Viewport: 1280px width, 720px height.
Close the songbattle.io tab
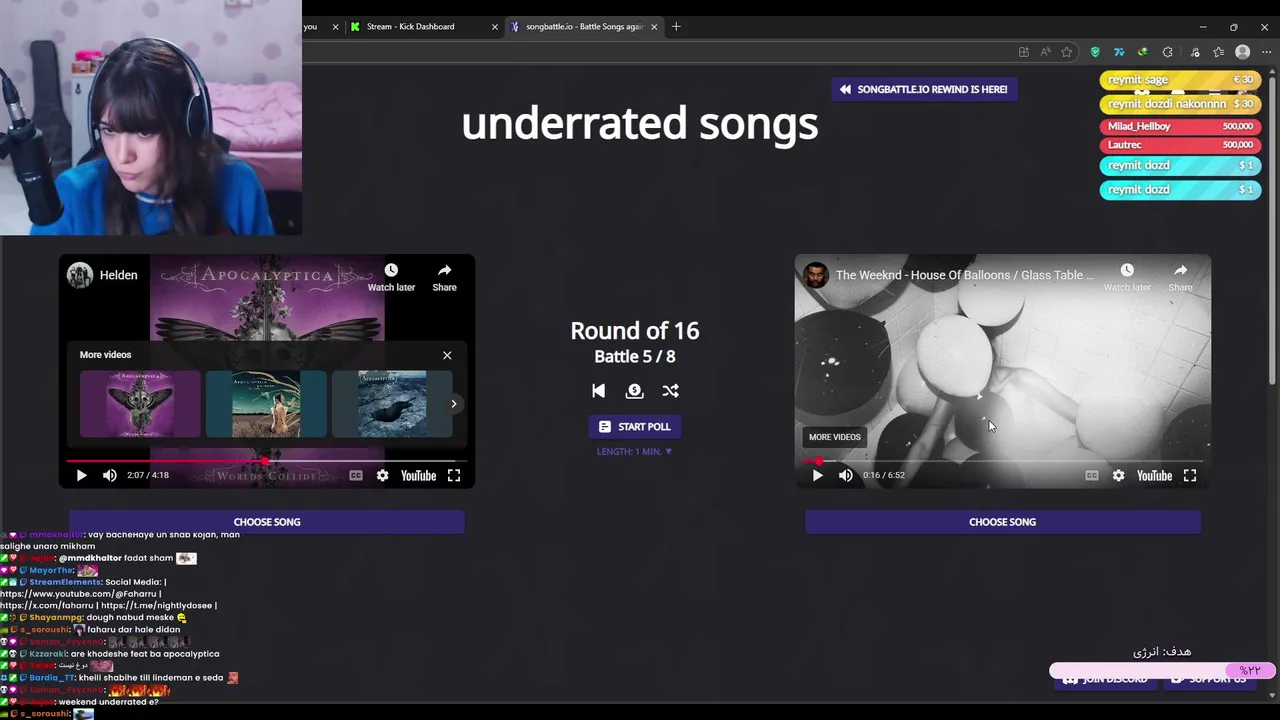(654, 27)
